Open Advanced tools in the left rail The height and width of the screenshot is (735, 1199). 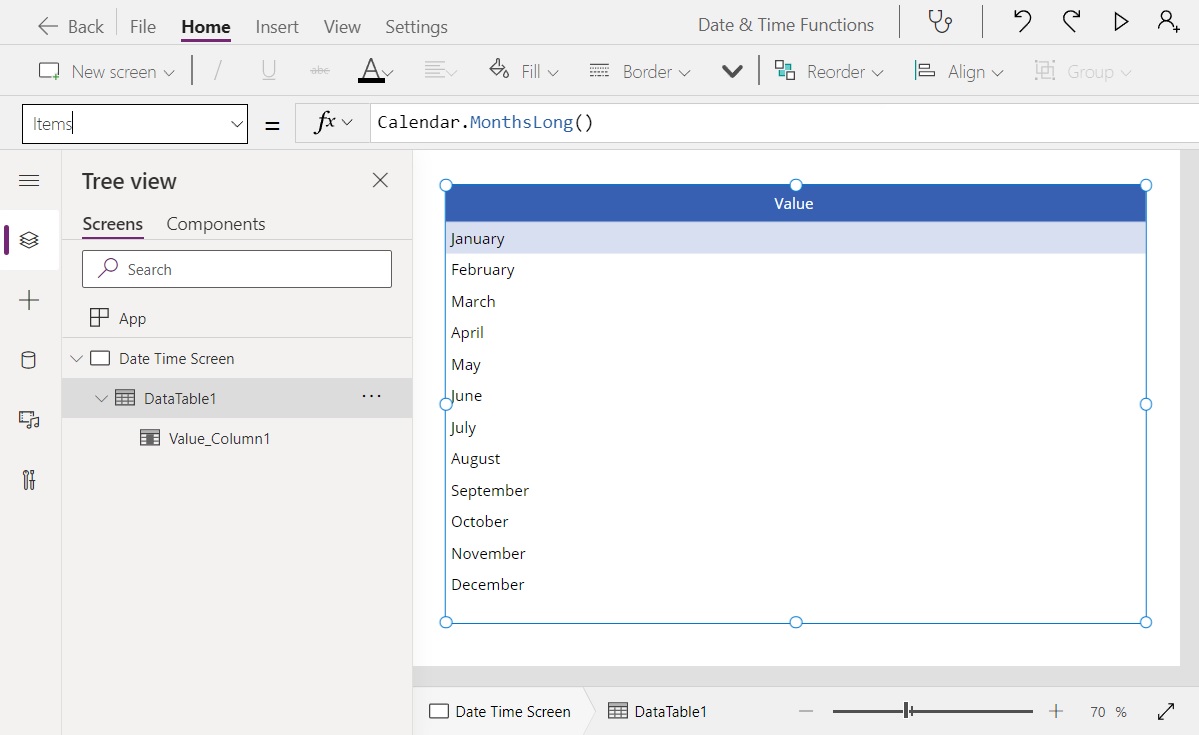click(29, 480)
